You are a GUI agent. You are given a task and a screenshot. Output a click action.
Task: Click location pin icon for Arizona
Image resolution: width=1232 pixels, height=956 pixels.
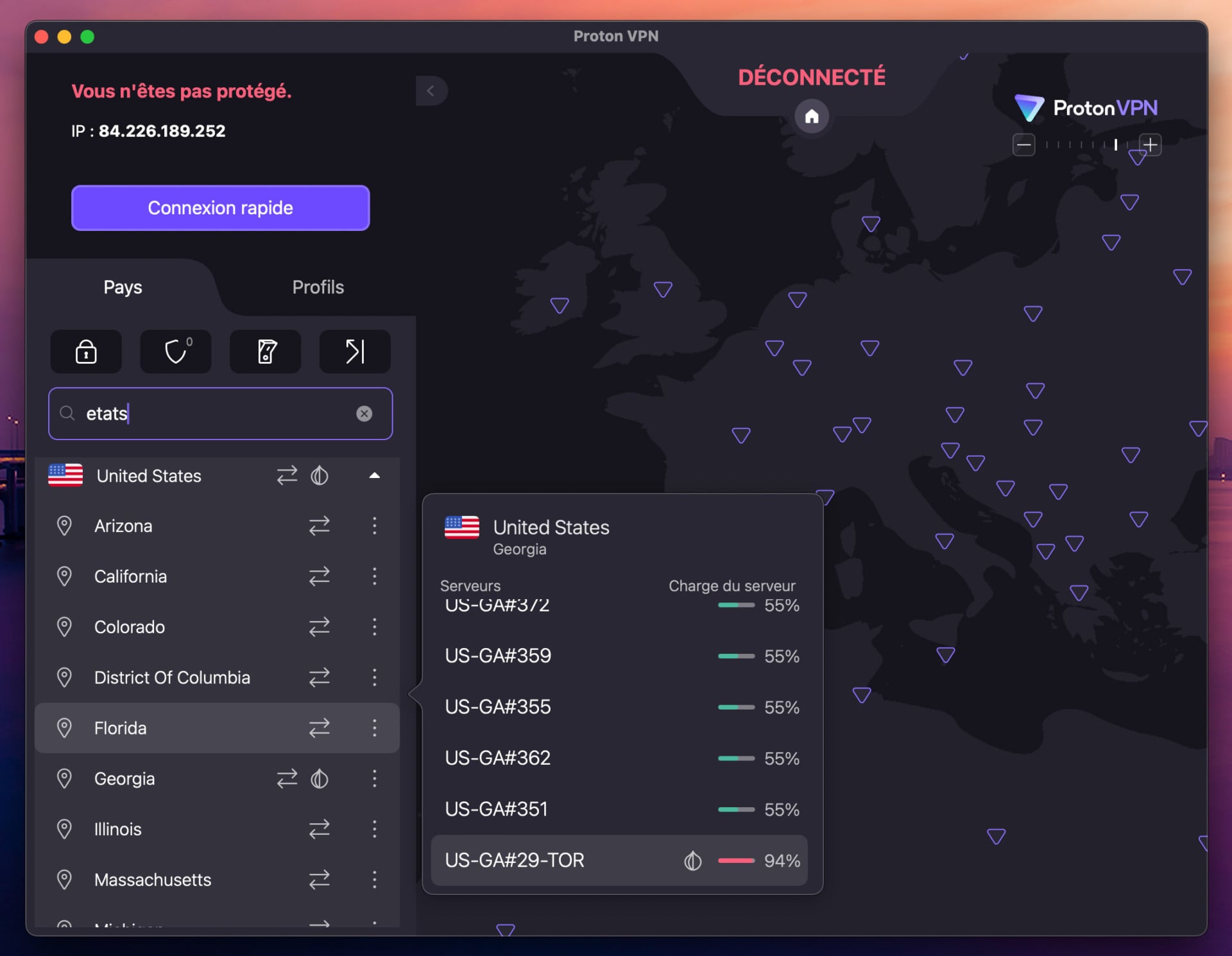pyautogui.click(x=64, y=526)
